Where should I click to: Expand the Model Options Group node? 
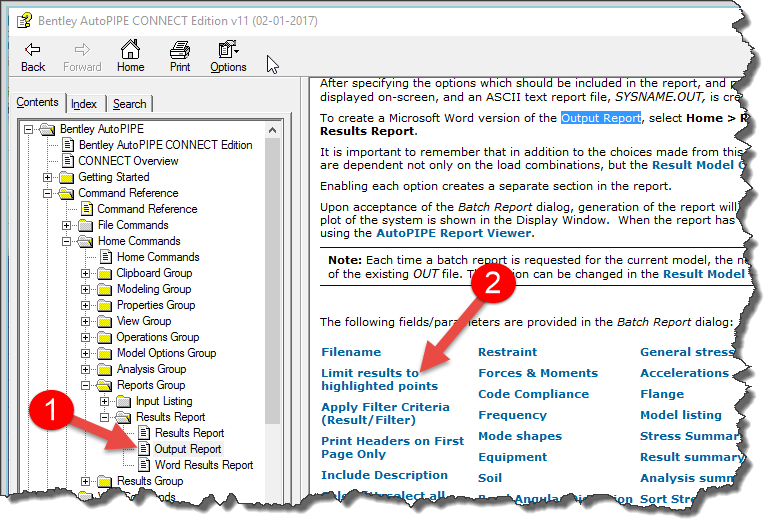(x=85, y=353)
